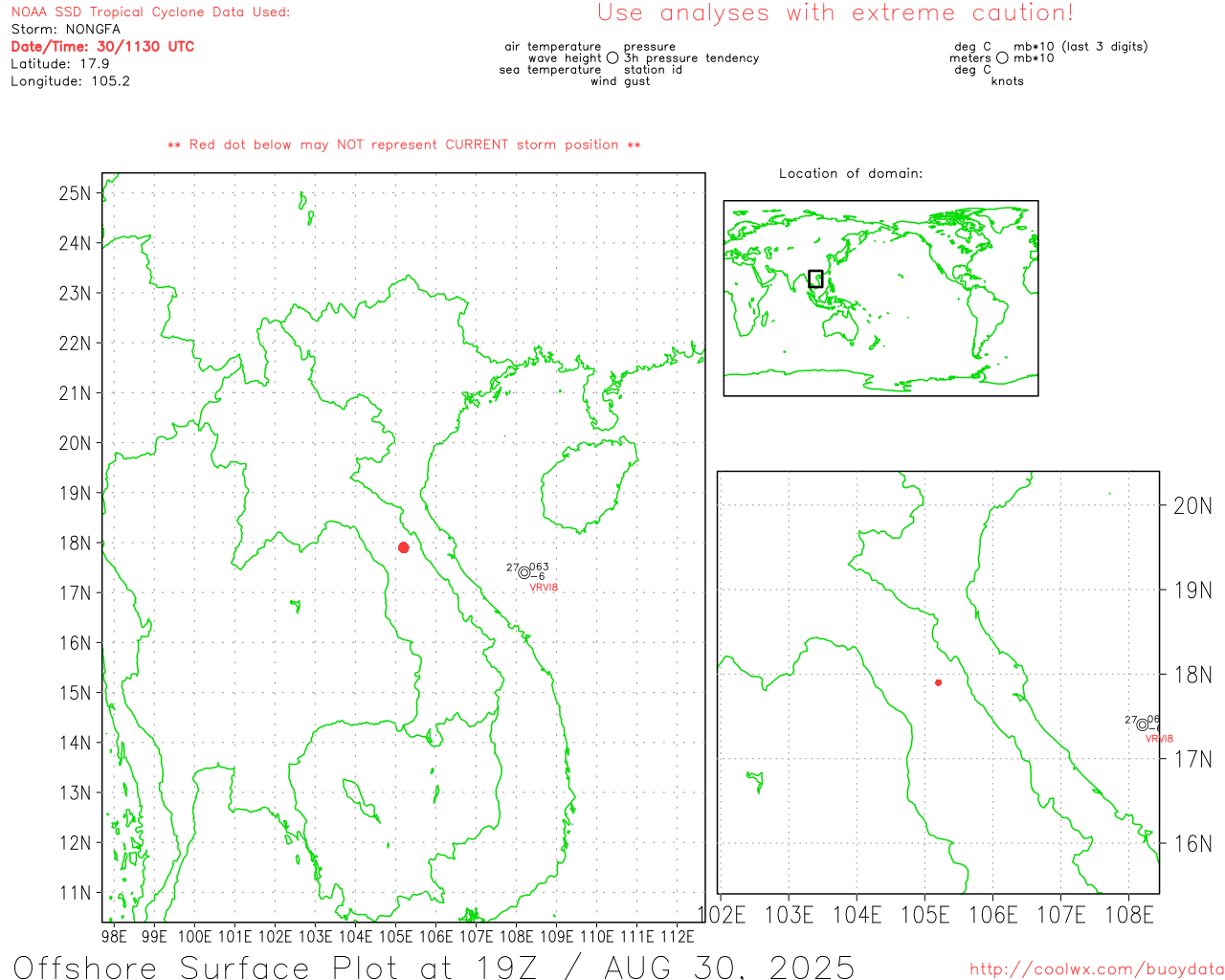This screenshot has width=1225, height=980.
Task: Click the world overview map thumbnail
Action: tap(880, 298)
